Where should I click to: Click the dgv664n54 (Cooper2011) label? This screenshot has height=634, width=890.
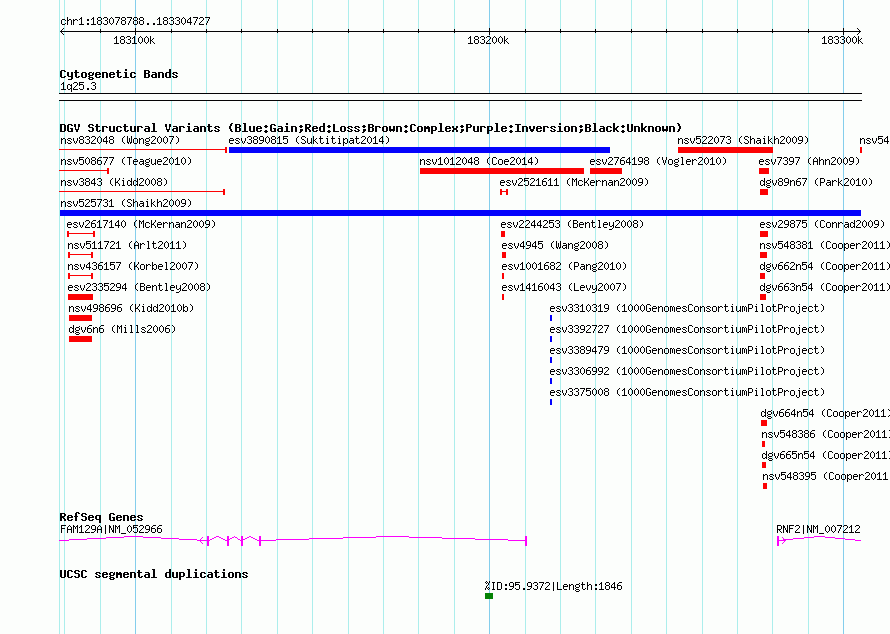click(x=825, y=413)
